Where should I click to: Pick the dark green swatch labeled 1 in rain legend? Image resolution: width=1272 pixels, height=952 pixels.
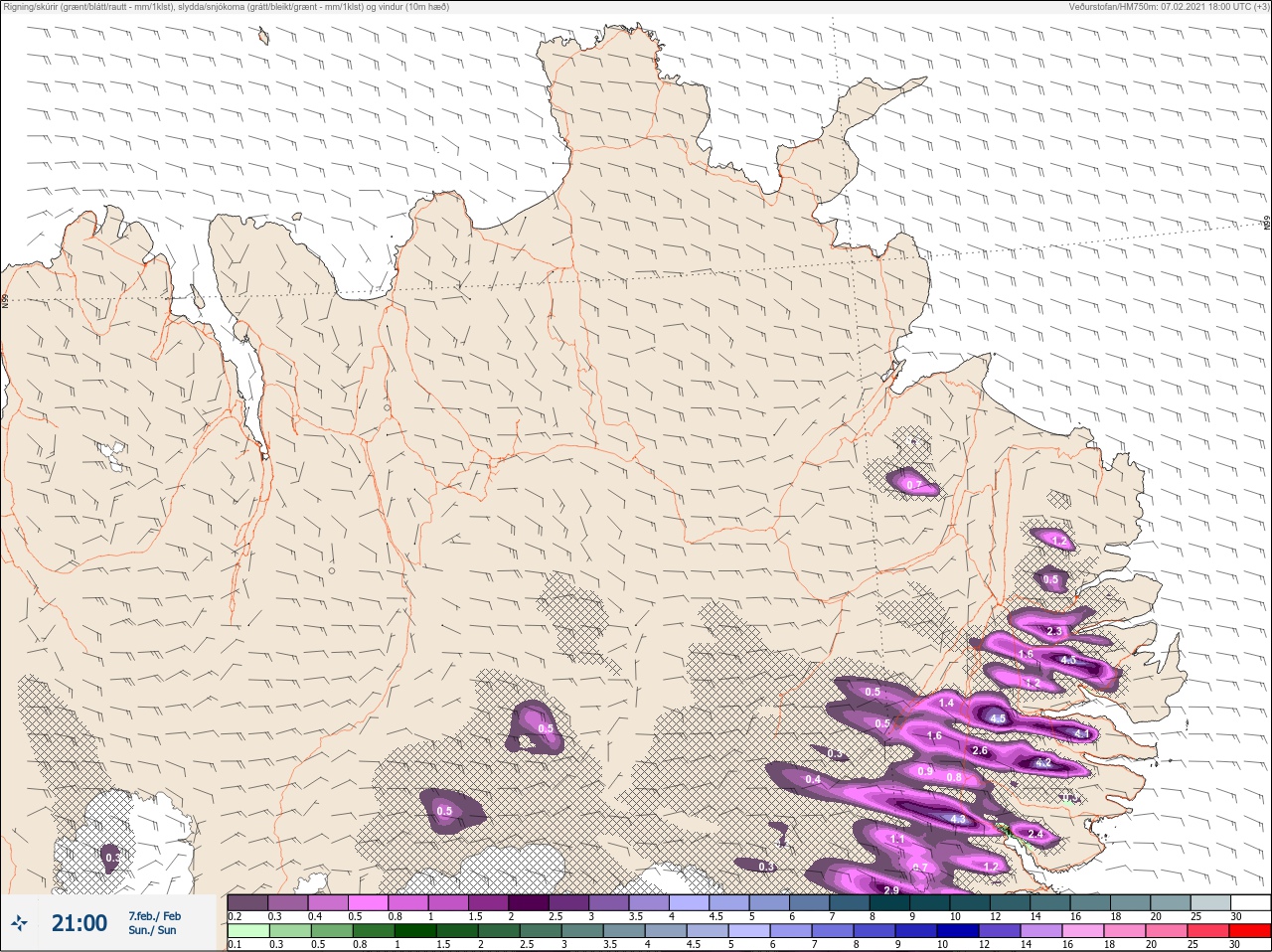coord(415,931)
